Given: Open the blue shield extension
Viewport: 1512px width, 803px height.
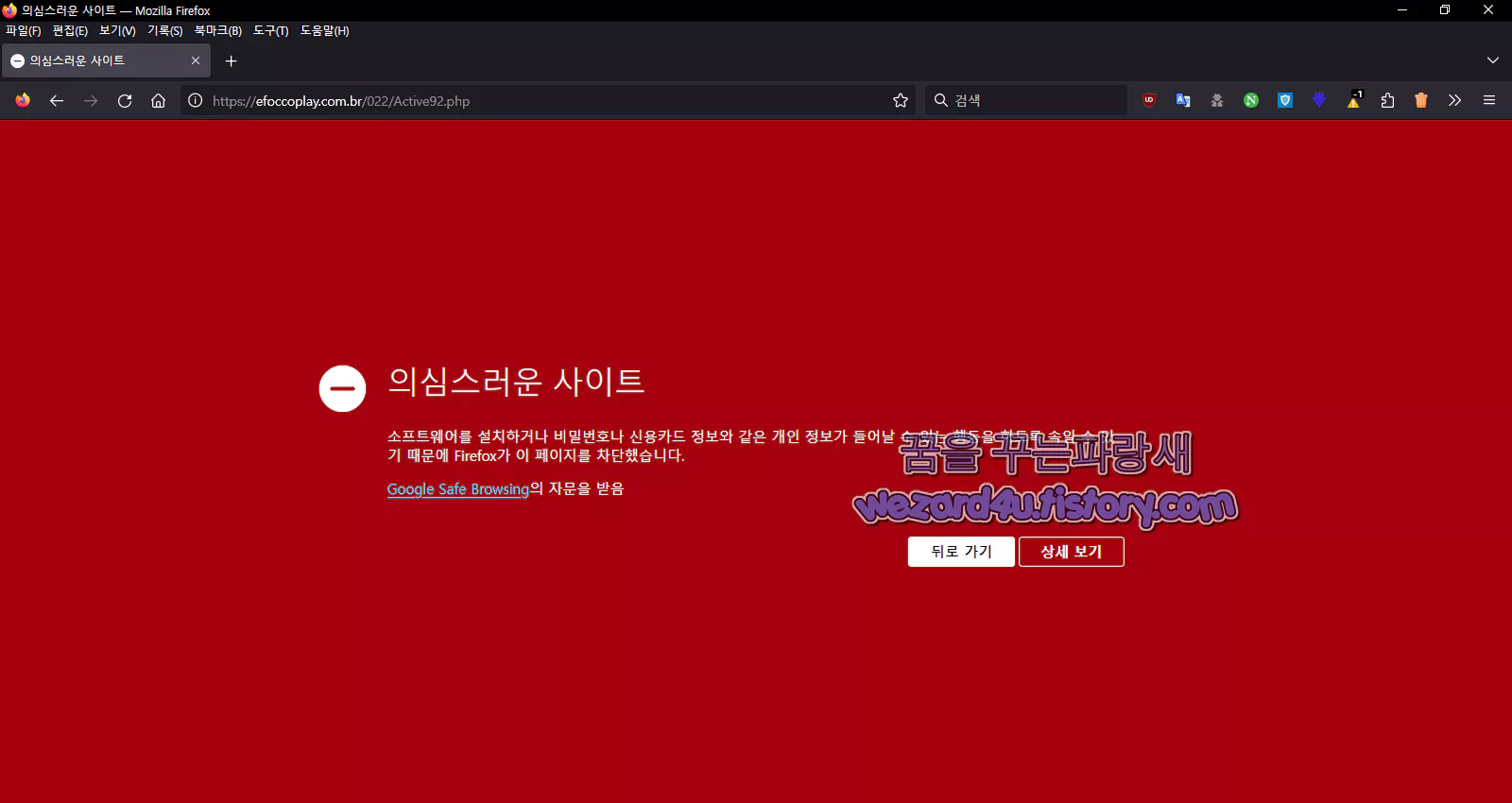Looking at the screenshot, I should click(x=1285, y=100).
